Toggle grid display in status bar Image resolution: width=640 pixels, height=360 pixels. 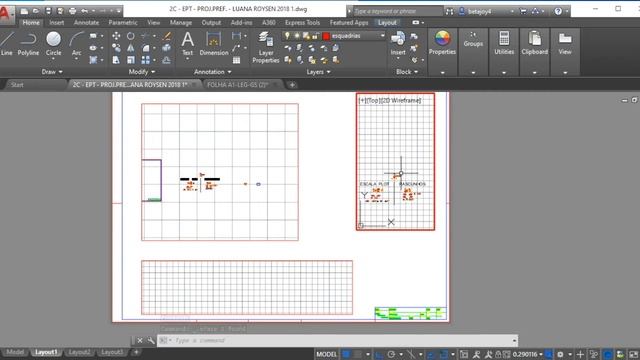pyautogui.click(x=346, y=354)
